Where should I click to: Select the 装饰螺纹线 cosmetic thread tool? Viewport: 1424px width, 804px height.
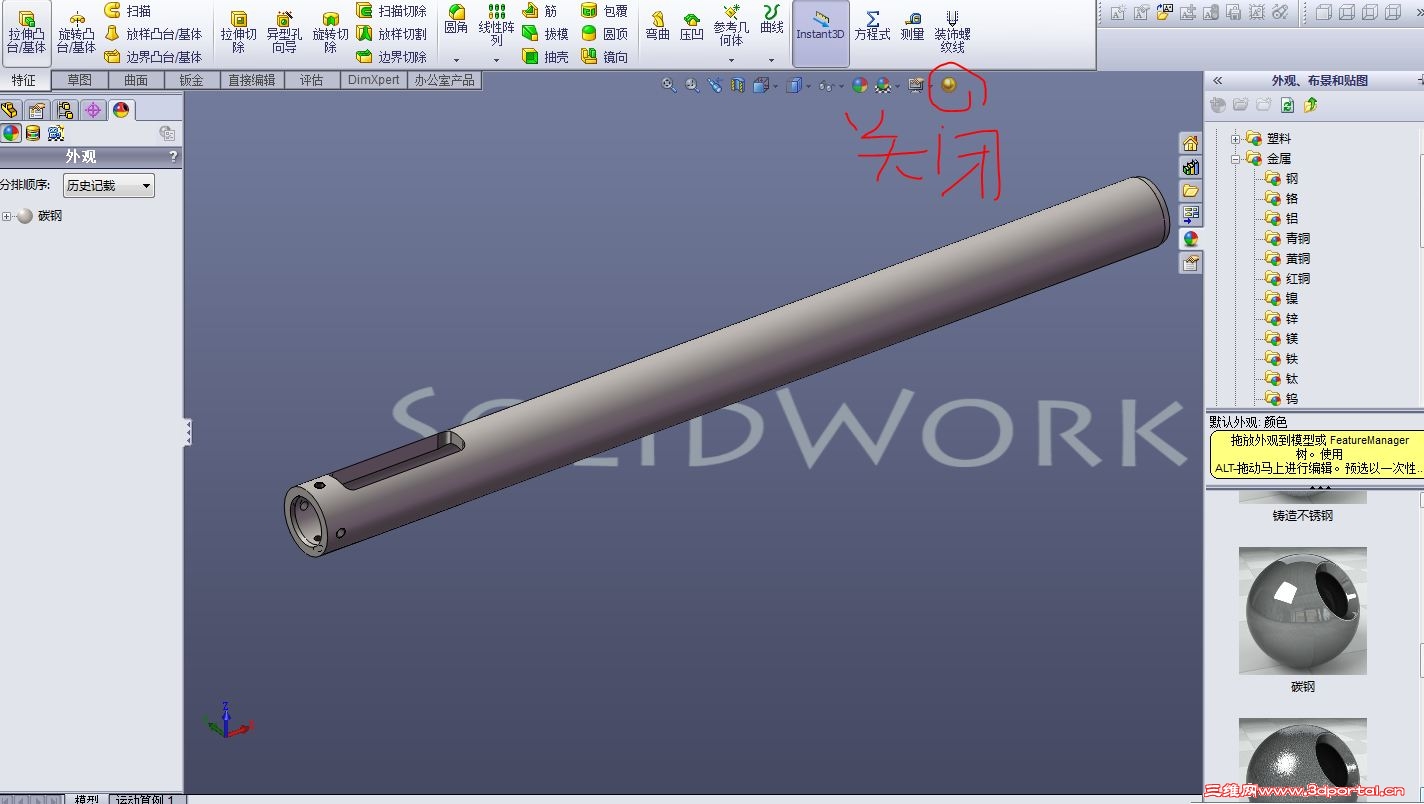point(952,33)
